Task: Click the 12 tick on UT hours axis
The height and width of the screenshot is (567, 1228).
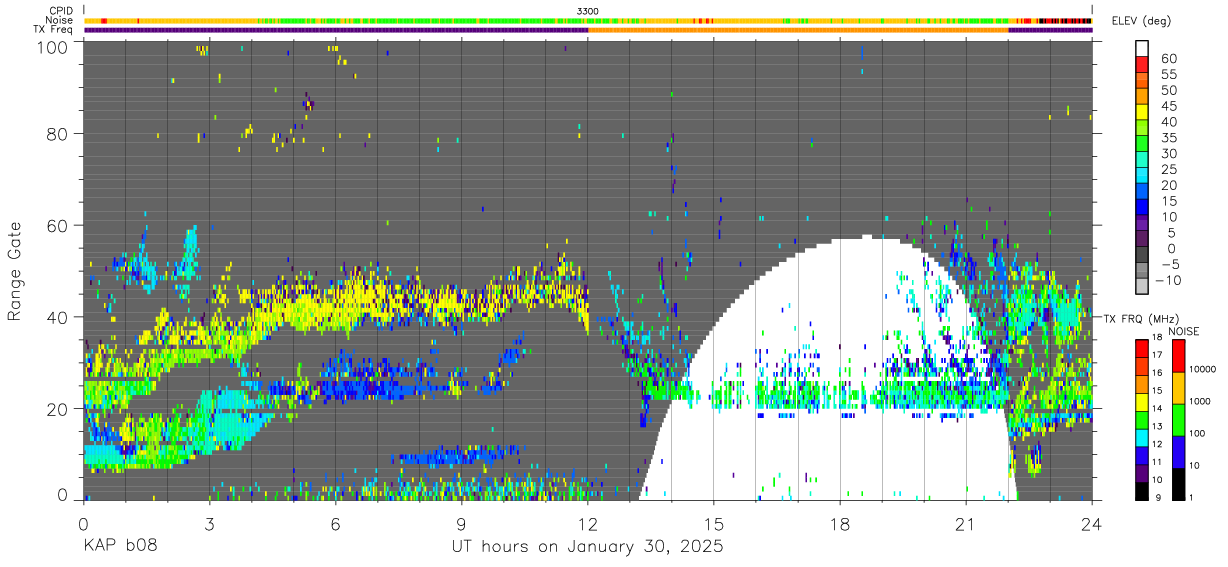Action: (588, 524)
